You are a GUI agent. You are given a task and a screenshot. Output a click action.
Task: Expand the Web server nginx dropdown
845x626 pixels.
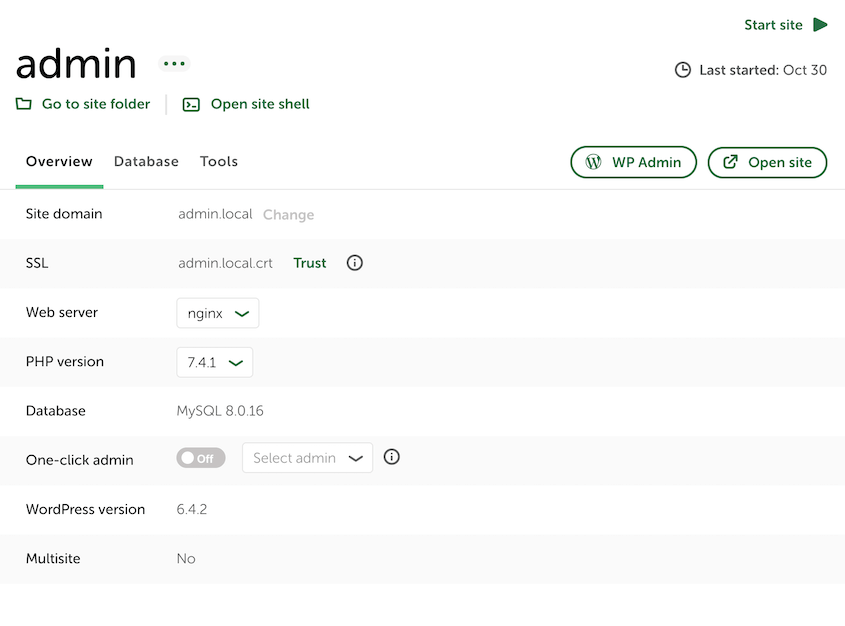(x=218, y=313)
